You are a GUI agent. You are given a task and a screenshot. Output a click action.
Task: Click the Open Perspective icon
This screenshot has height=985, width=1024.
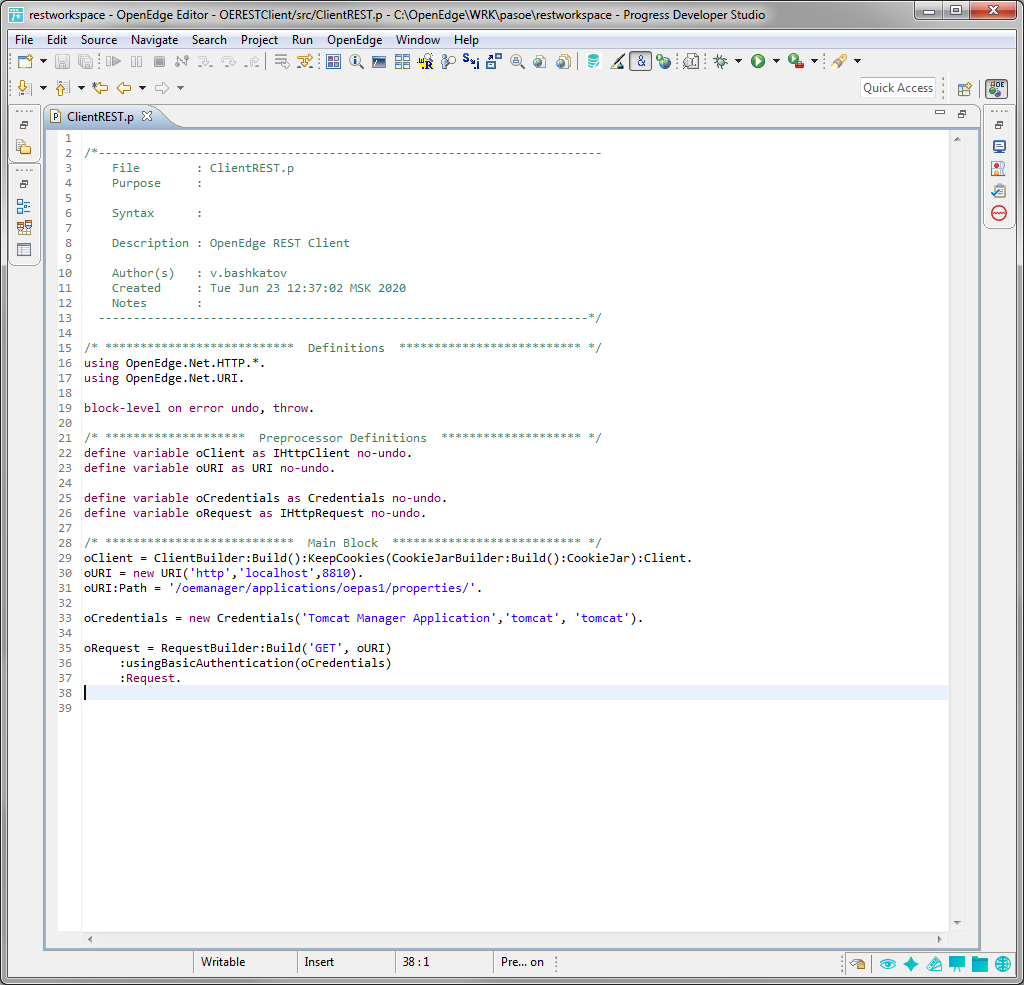pos(965,89)
